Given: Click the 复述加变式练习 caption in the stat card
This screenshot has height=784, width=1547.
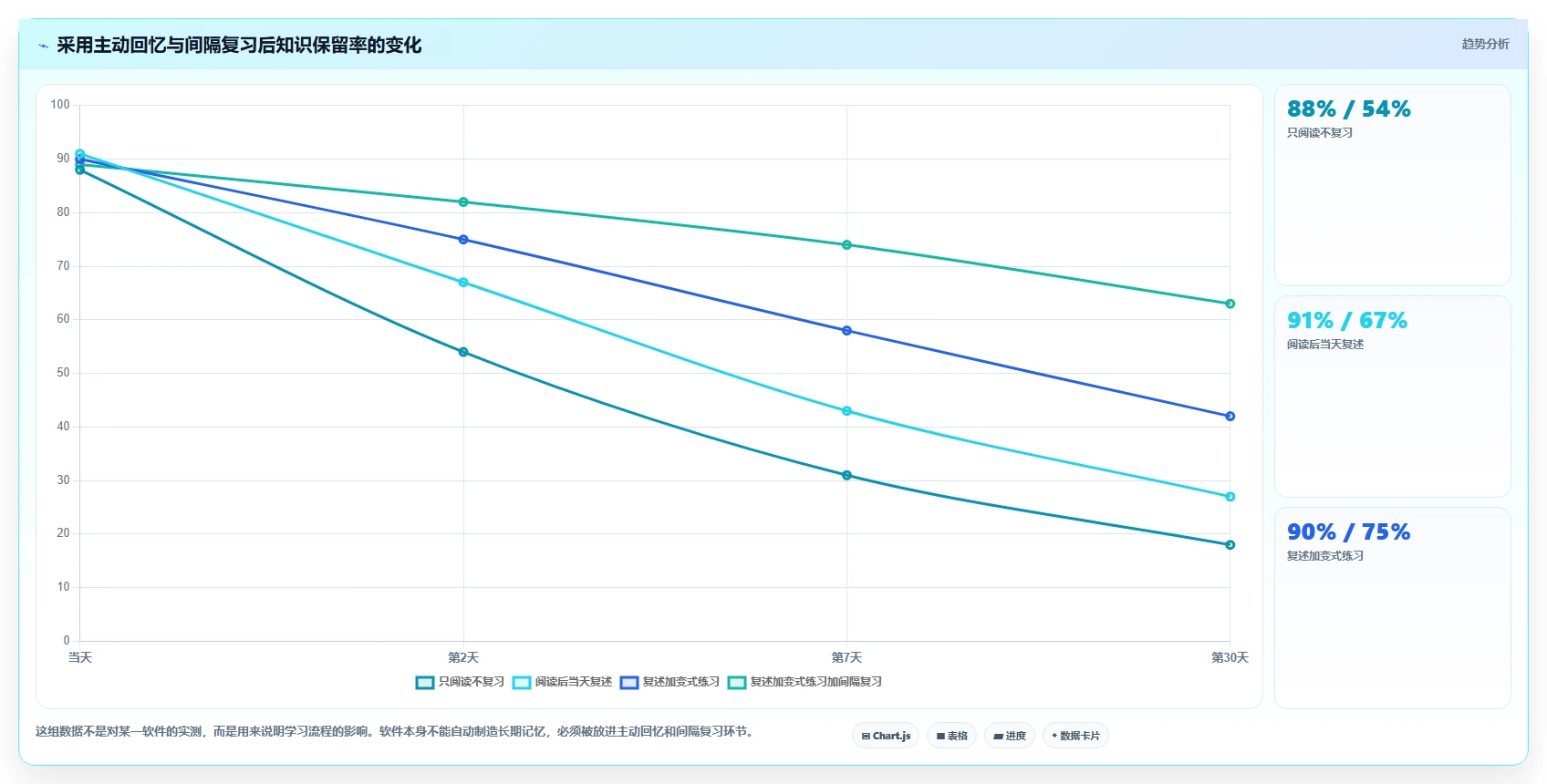Looking at the screenshot, I should click(x=1324, y=556).
